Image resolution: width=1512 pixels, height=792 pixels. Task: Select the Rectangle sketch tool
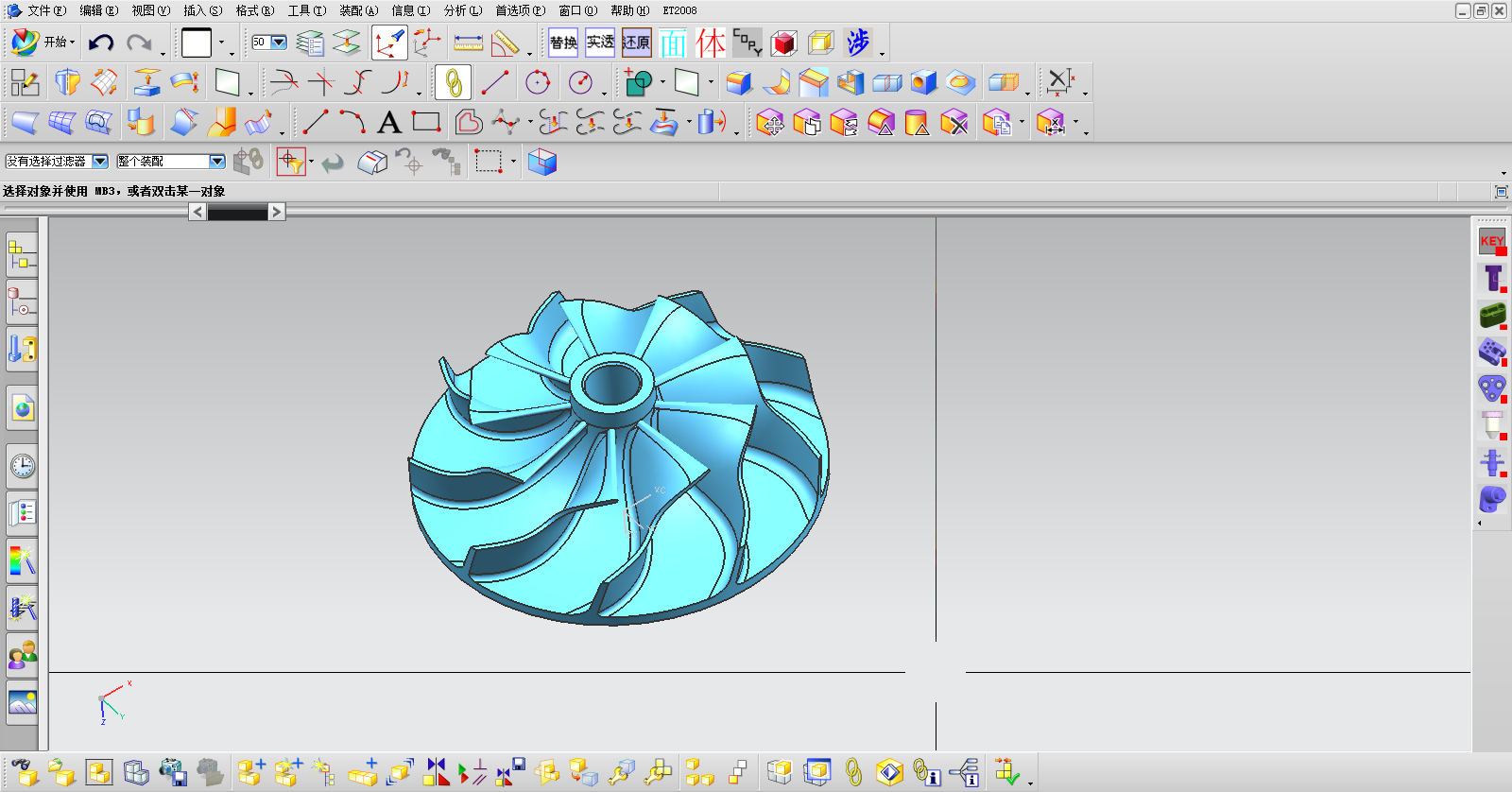point(426,123)
